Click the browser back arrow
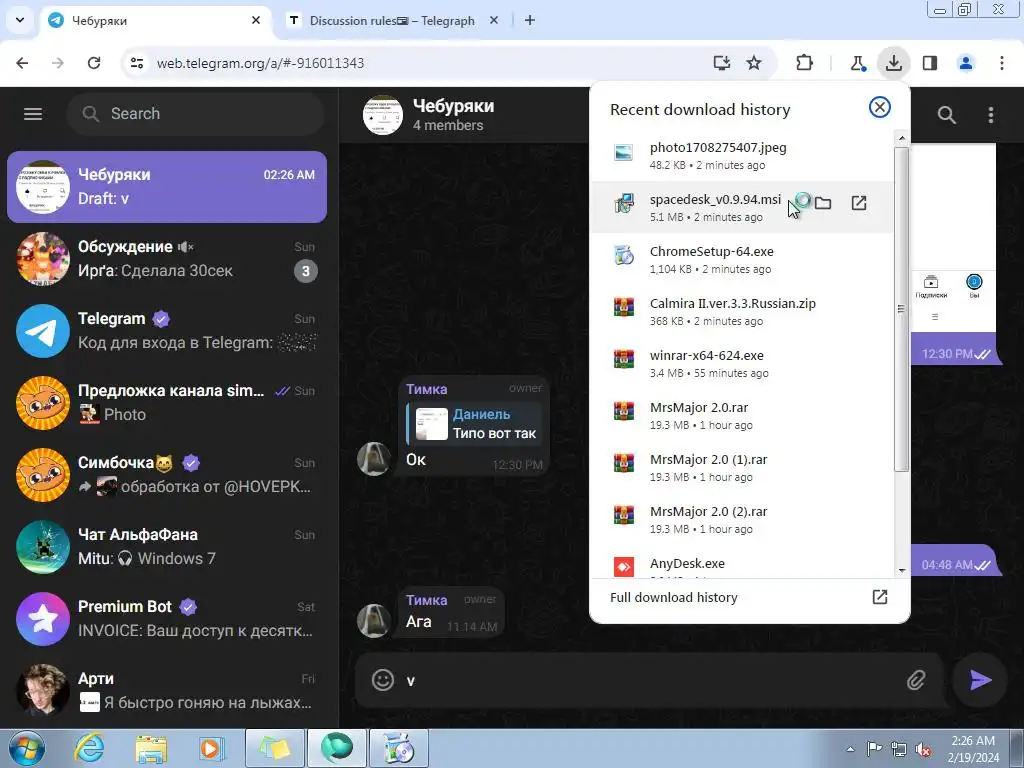 22,63
